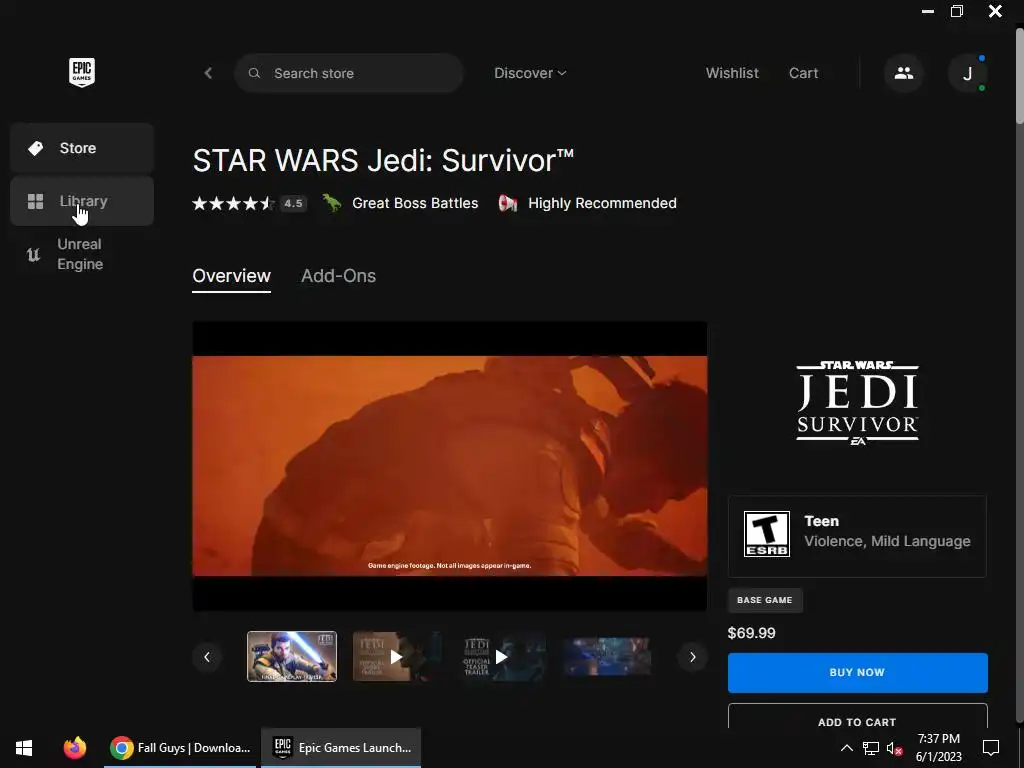Click the ESRB Teen rating icon
The image size is (1024, 768).
click(767, 534)
